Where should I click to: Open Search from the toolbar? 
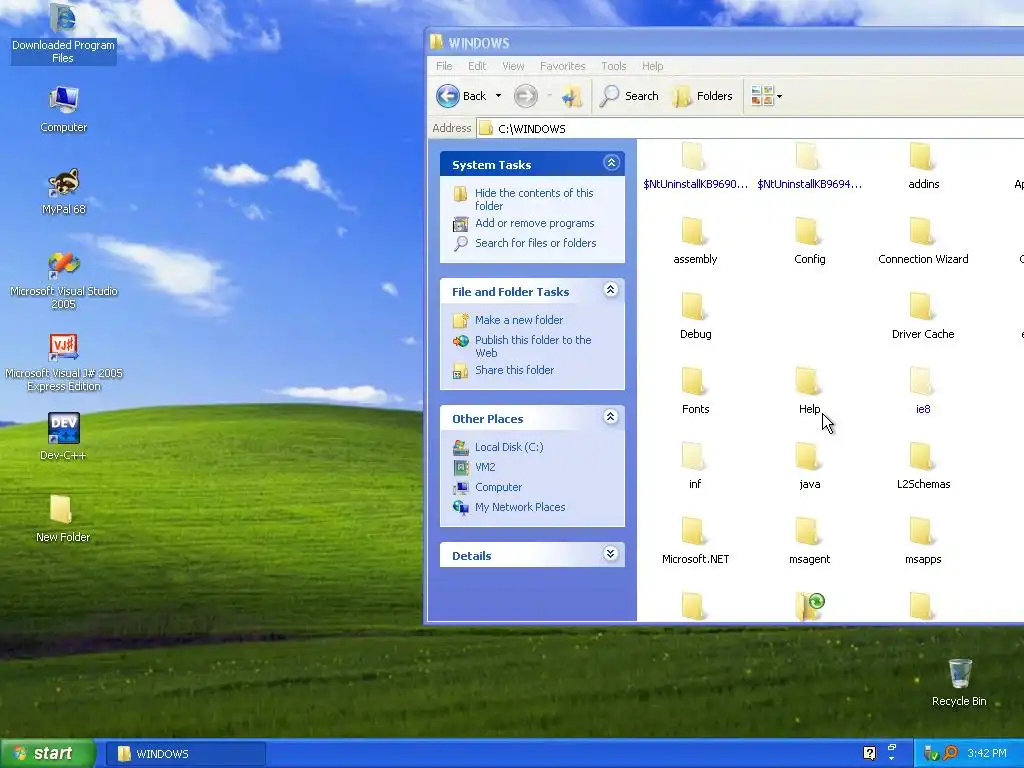[x=630, y=96]
